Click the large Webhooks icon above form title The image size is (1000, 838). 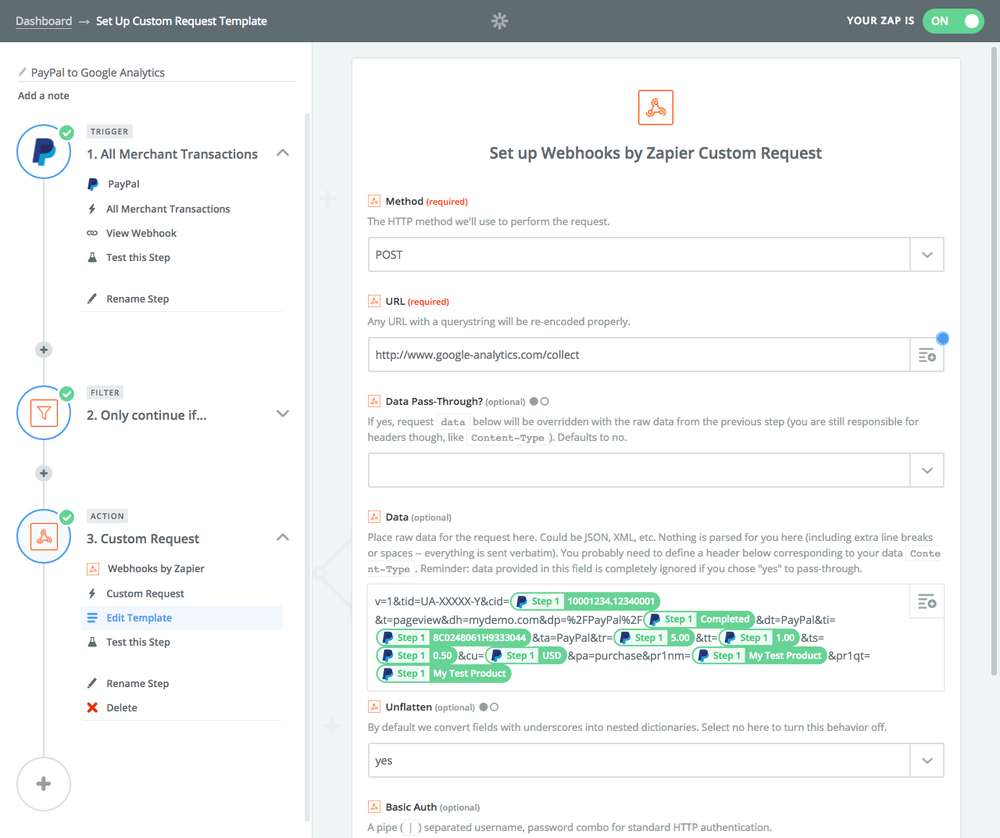click(x=656, y=107)
